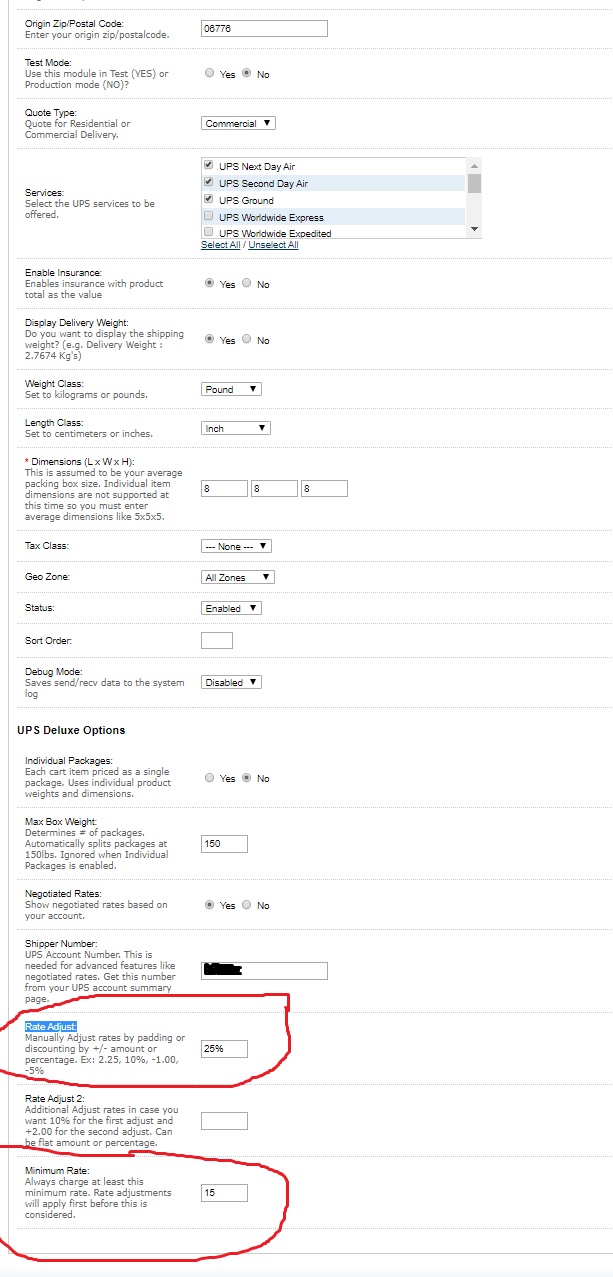Click the Services list scrollbar down arrow
The width and height of the screenshot is (613, 1277).
[474, 230]
